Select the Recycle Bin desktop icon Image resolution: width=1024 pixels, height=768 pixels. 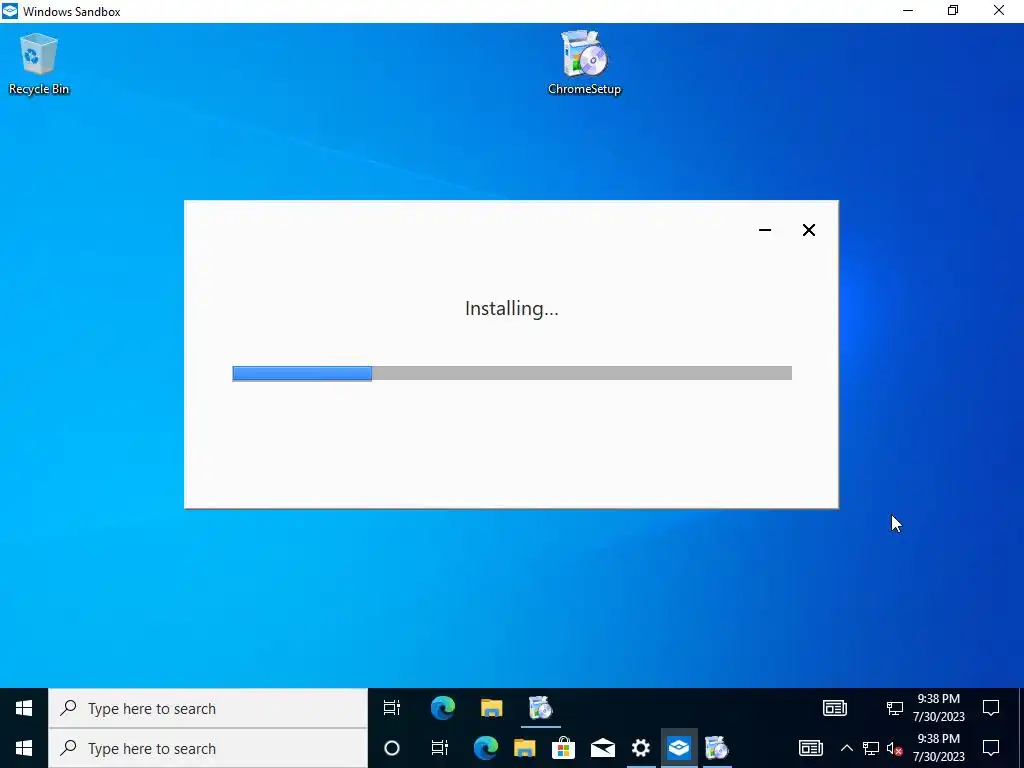(x=39, y=64)
